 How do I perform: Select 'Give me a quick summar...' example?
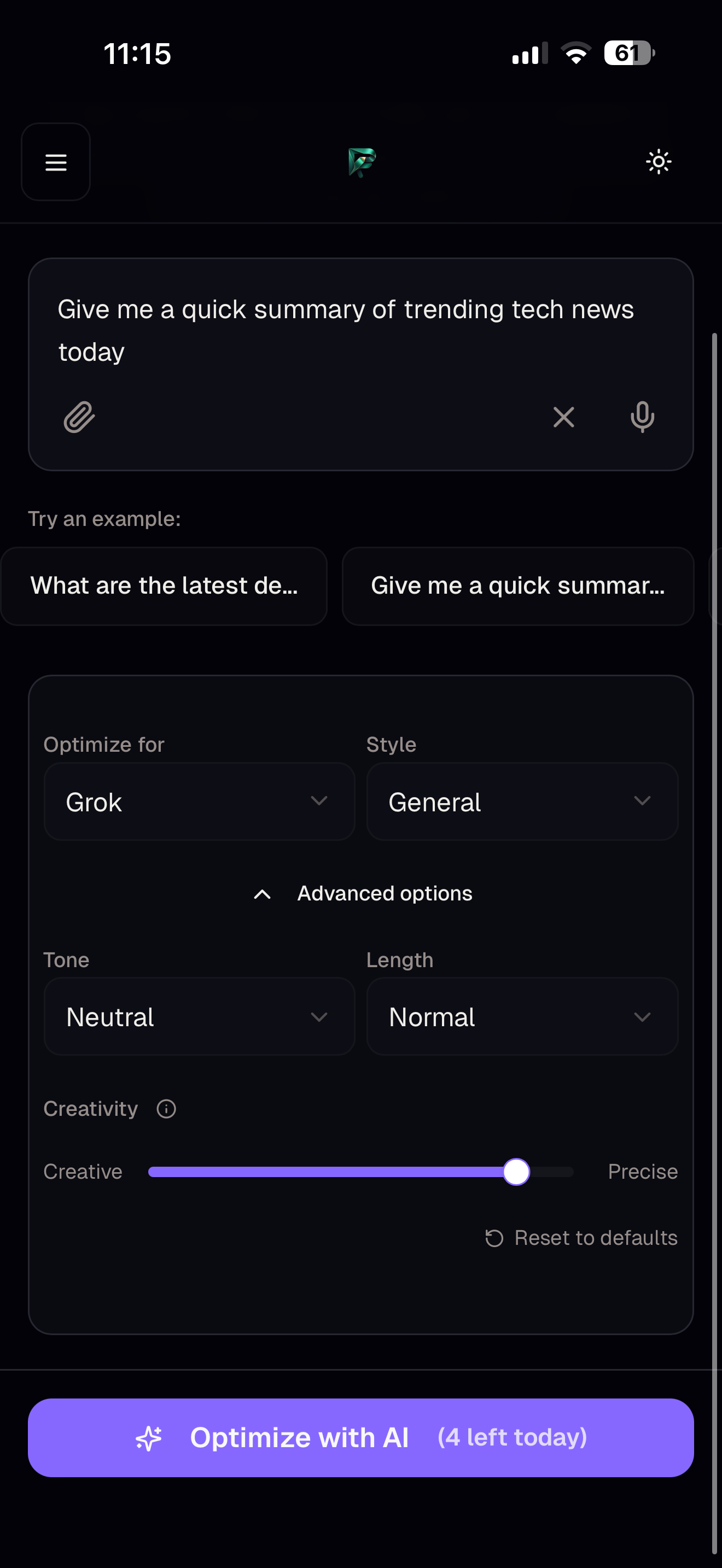pos(518,586)
